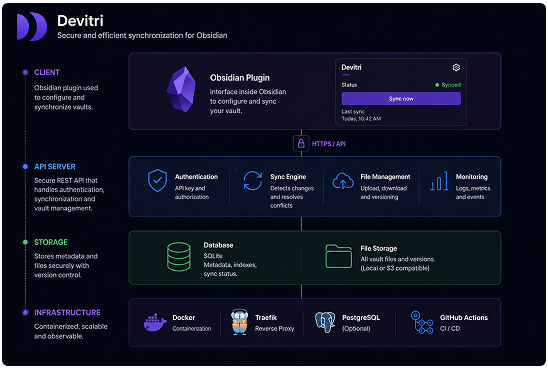The image size is (548, 368).
Task: Click the HTTPS / API padlock icon
Action: (x=301, y=144)
